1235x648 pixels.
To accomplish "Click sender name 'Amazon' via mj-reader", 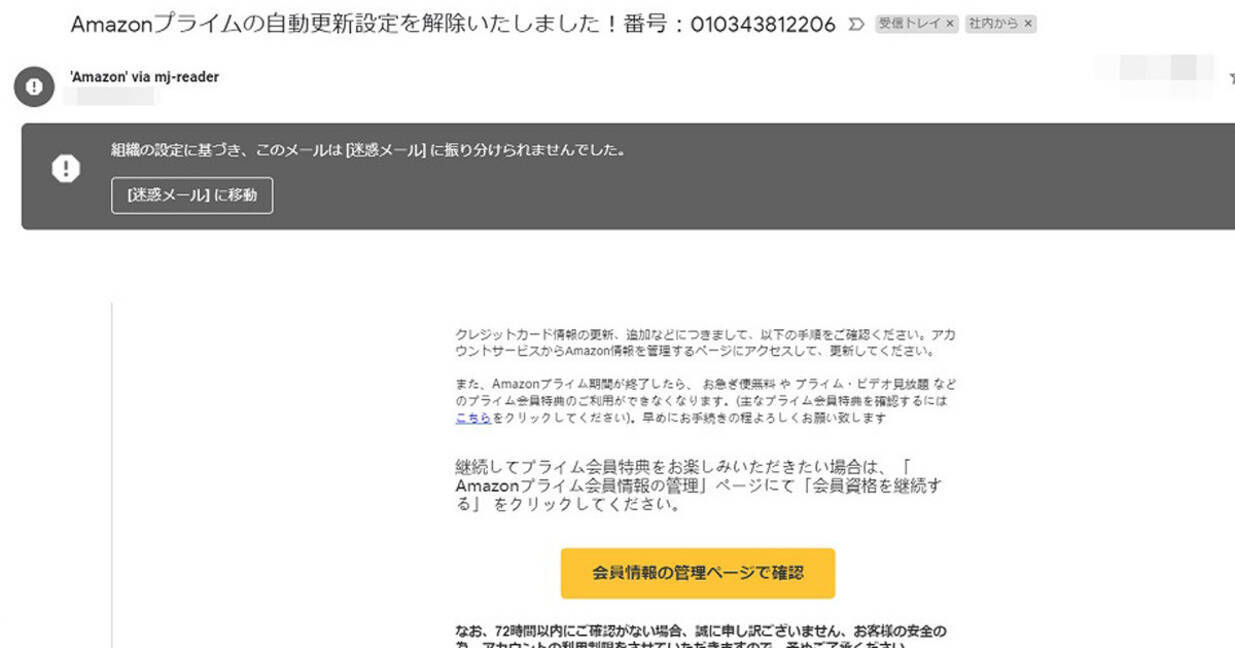I will (144, 77).
